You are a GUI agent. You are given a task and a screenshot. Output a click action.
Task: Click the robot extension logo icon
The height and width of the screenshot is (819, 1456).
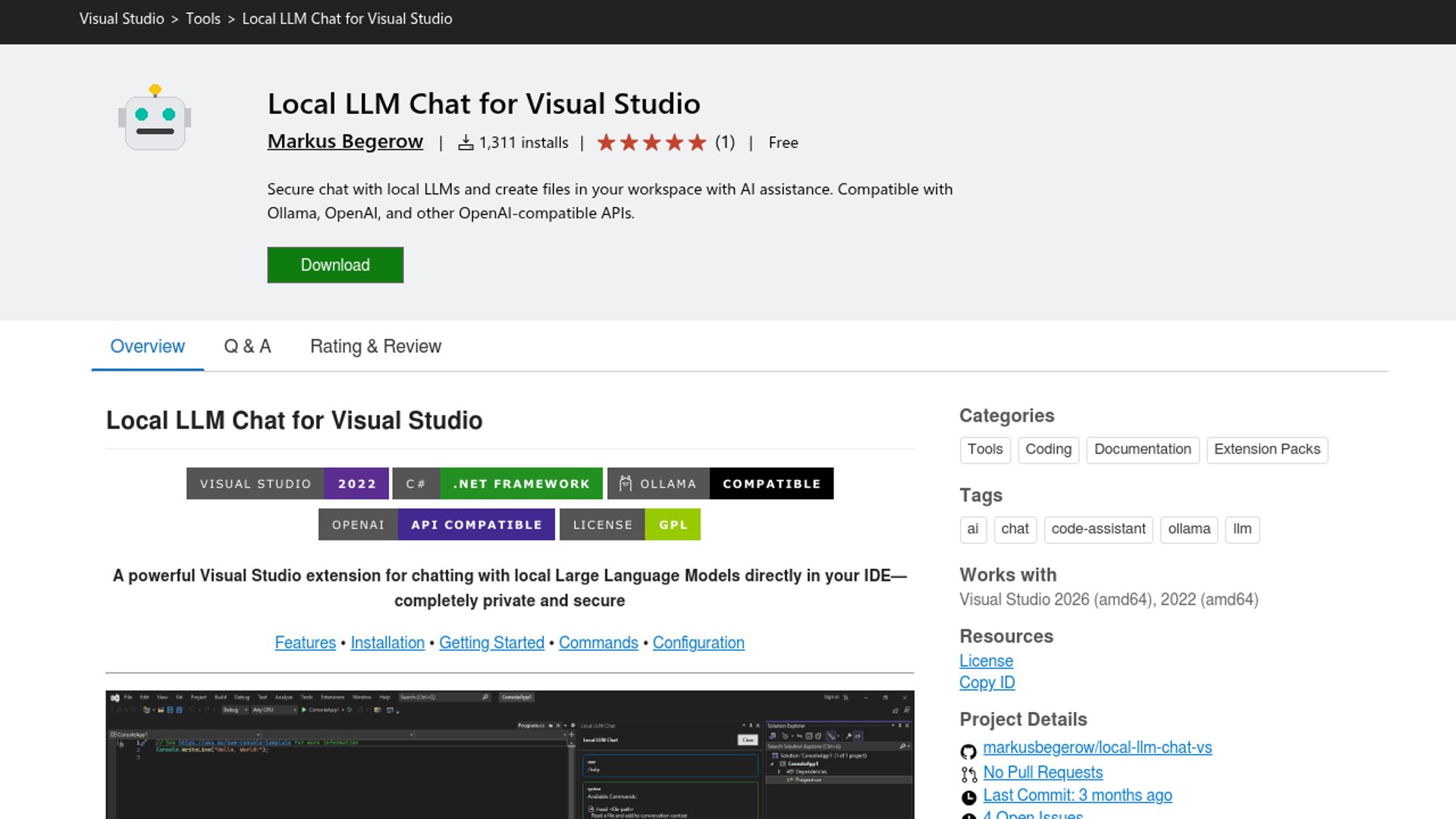[155, 118]
